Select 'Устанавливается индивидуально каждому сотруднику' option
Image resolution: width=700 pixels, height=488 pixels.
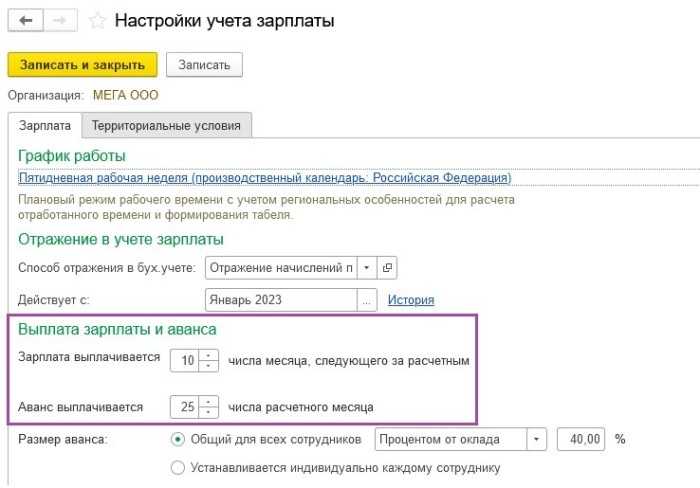(x=178, y=468)
